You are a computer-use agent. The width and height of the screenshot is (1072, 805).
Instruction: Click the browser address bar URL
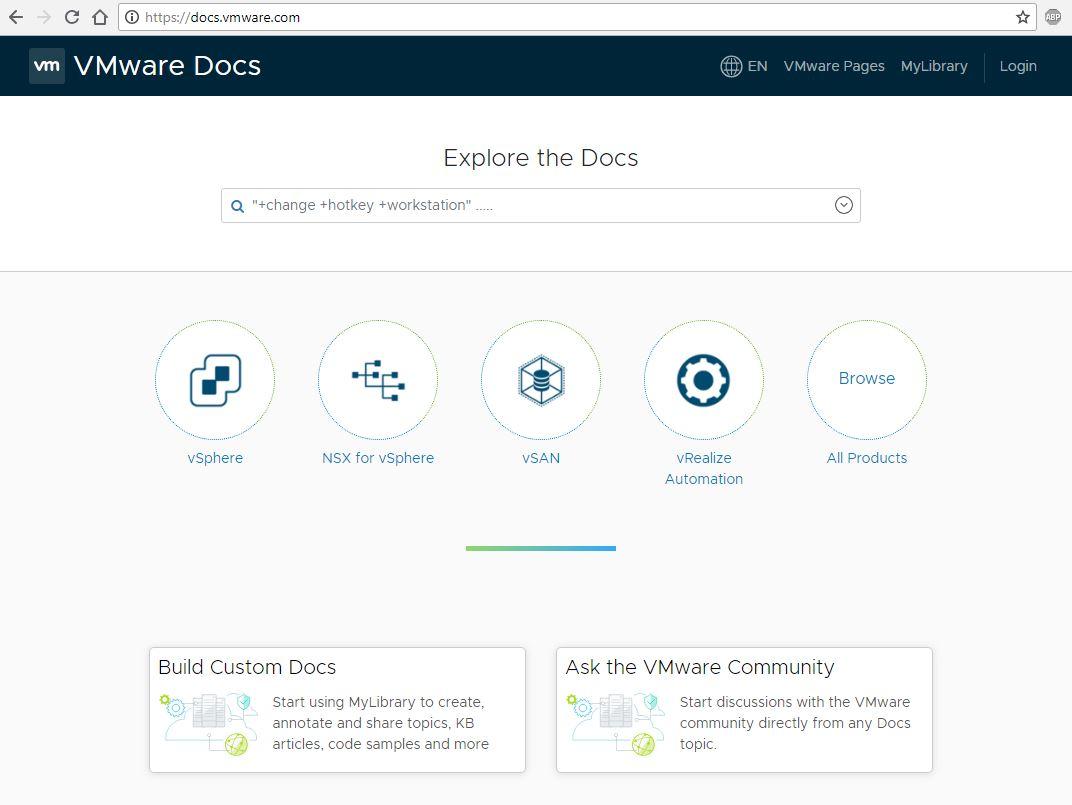click(222, 18)
